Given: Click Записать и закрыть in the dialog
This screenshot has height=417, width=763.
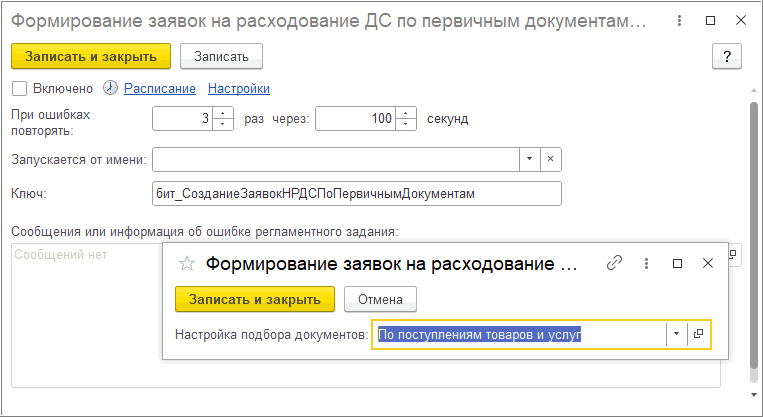Looking at the screenshot, I should (255, 299).
